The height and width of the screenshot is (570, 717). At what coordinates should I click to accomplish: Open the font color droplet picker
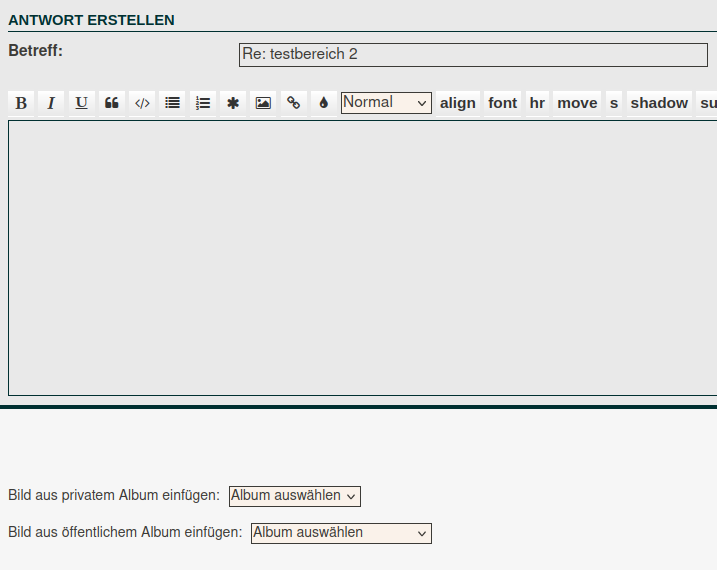coord(323,103)
